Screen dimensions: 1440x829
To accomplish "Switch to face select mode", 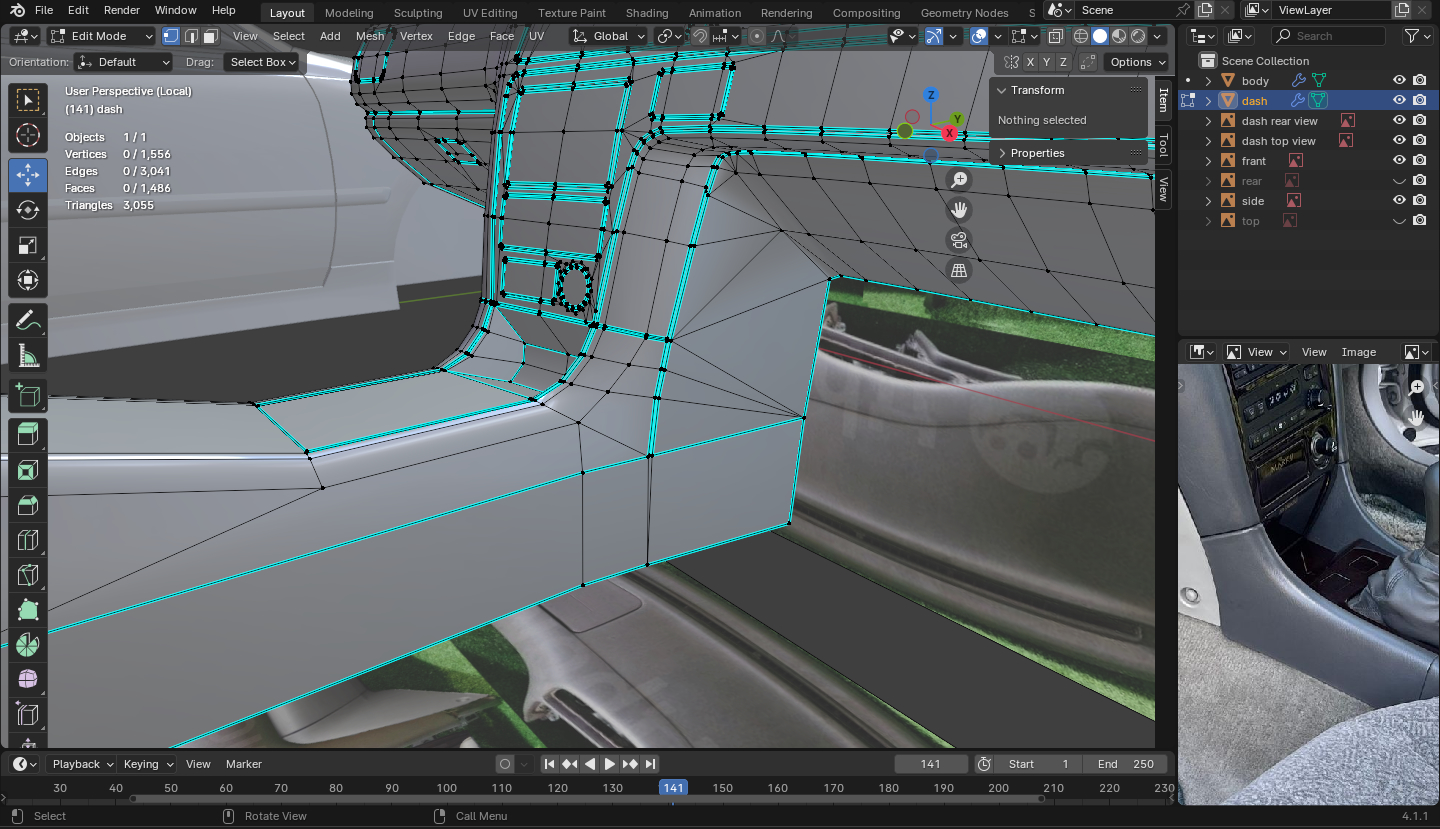I will click(x=210, y=36).
